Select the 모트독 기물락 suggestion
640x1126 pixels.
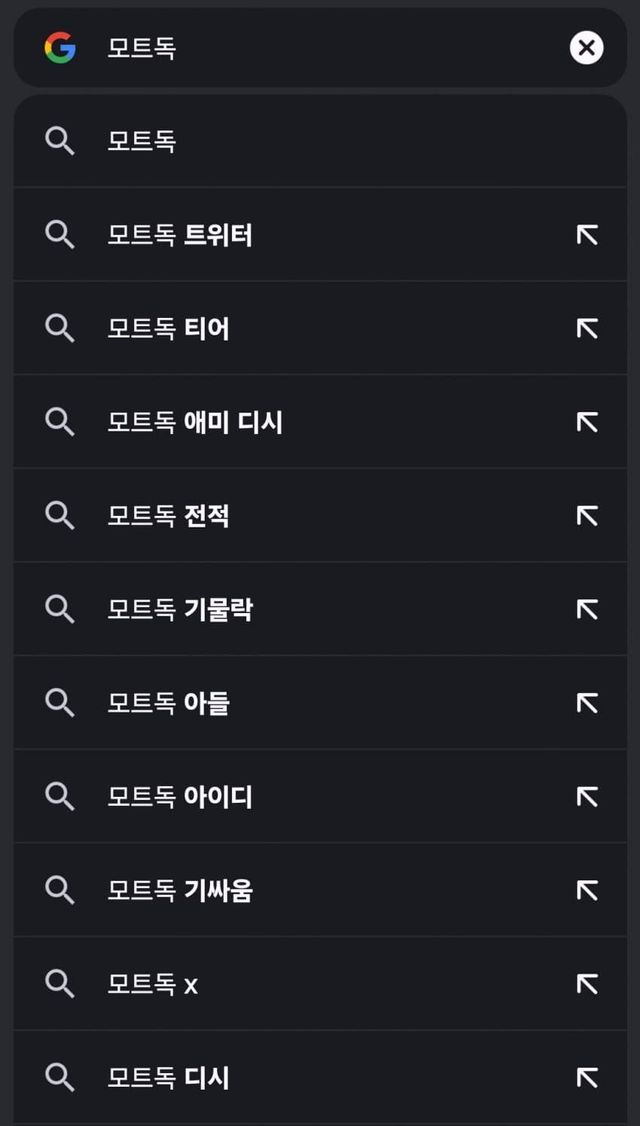click(180, 609)
